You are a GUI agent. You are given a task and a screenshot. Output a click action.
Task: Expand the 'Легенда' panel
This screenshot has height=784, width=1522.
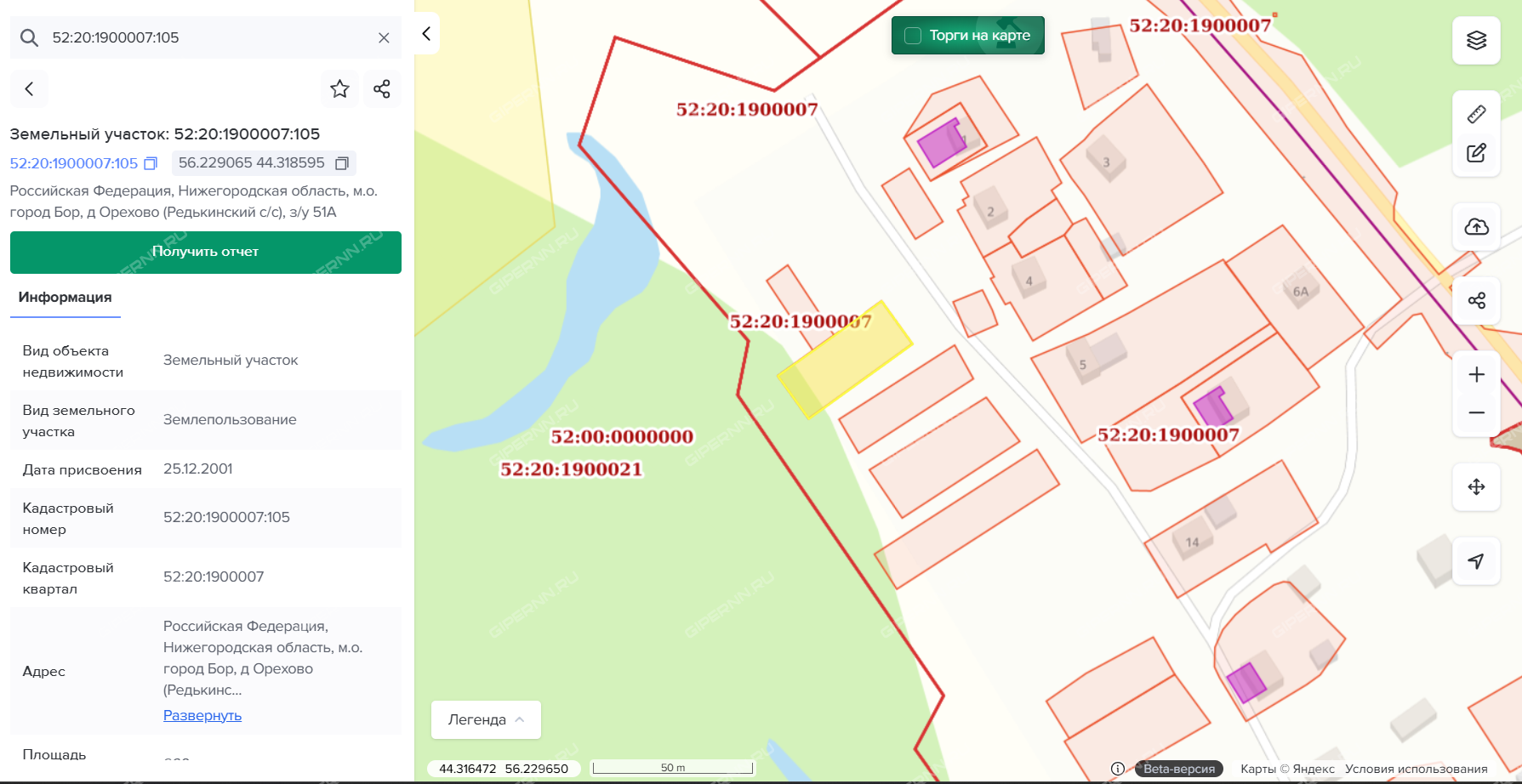(x=486, y=719)
